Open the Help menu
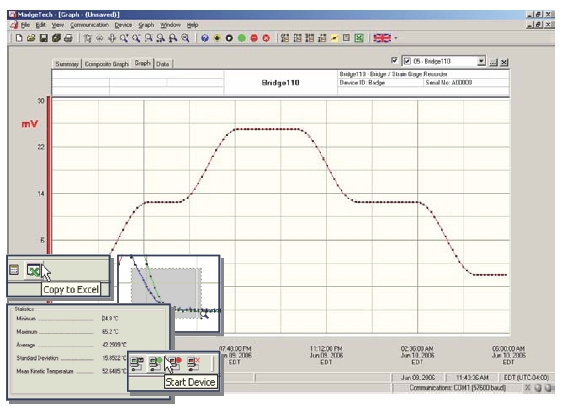 coord(192,25)
